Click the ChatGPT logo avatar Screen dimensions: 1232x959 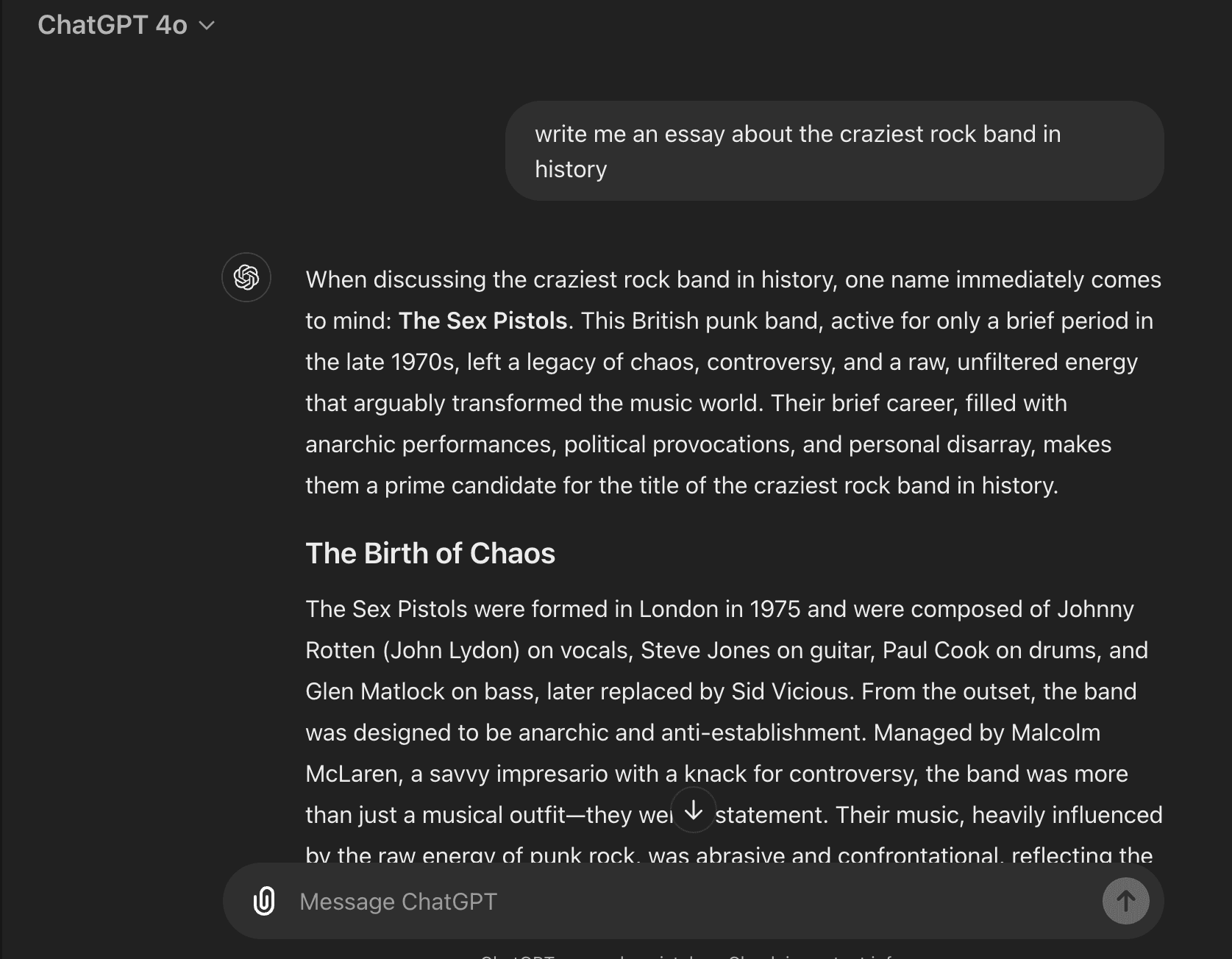pyautogui.click(x=246, y=277)
